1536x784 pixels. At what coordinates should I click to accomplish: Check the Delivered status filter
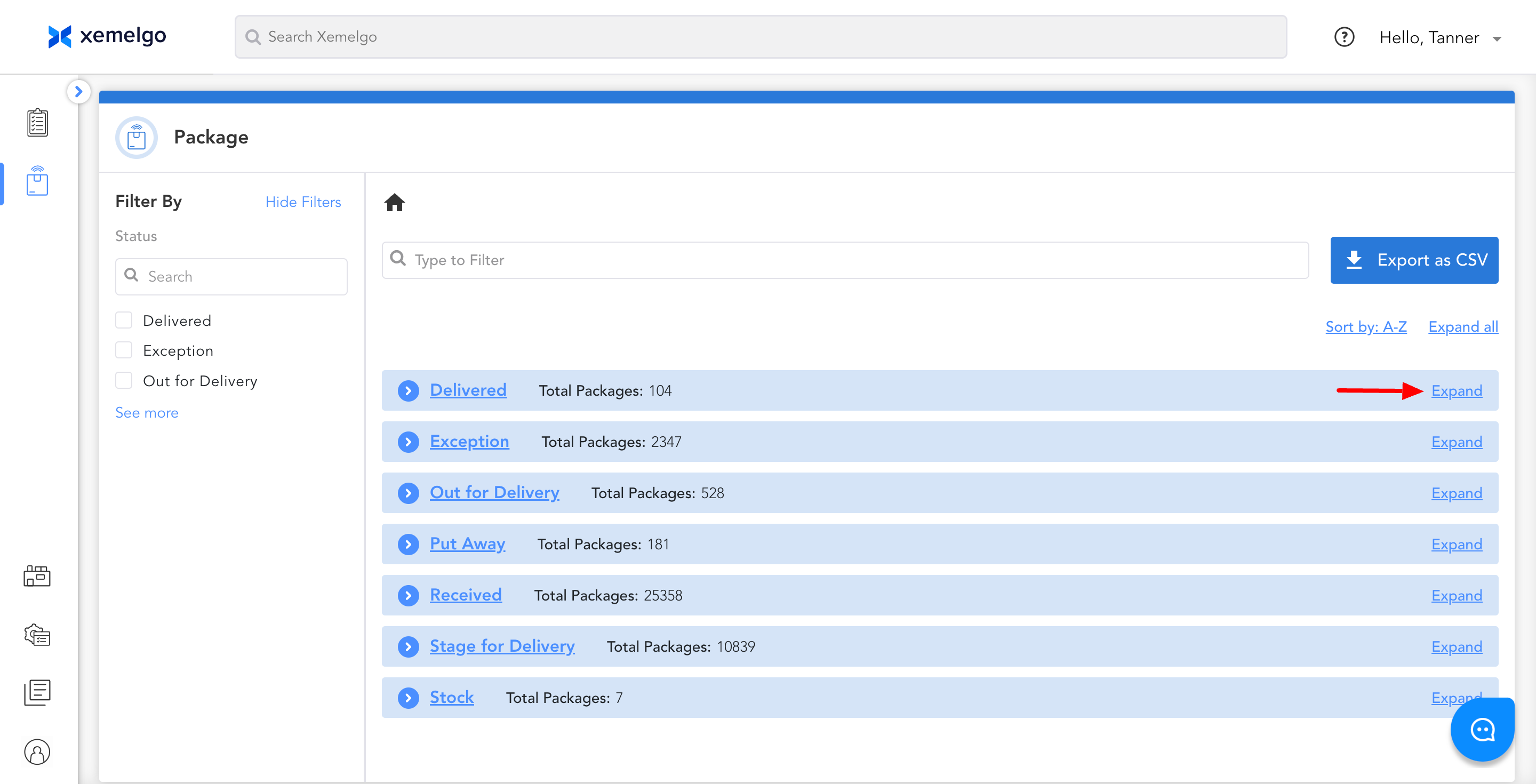click(123, 320)
